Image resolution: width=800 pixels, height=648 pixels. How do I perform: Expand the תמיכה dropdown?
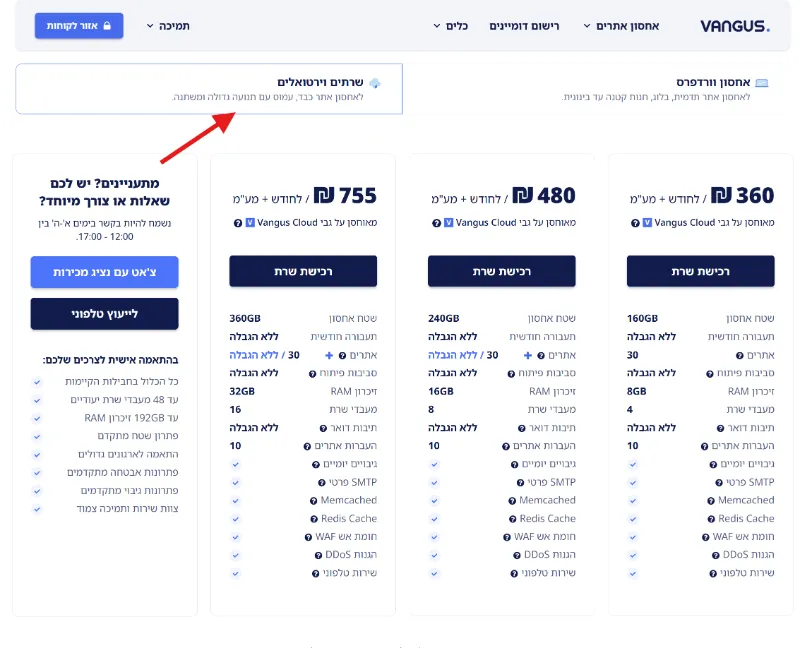click(168, 26)
